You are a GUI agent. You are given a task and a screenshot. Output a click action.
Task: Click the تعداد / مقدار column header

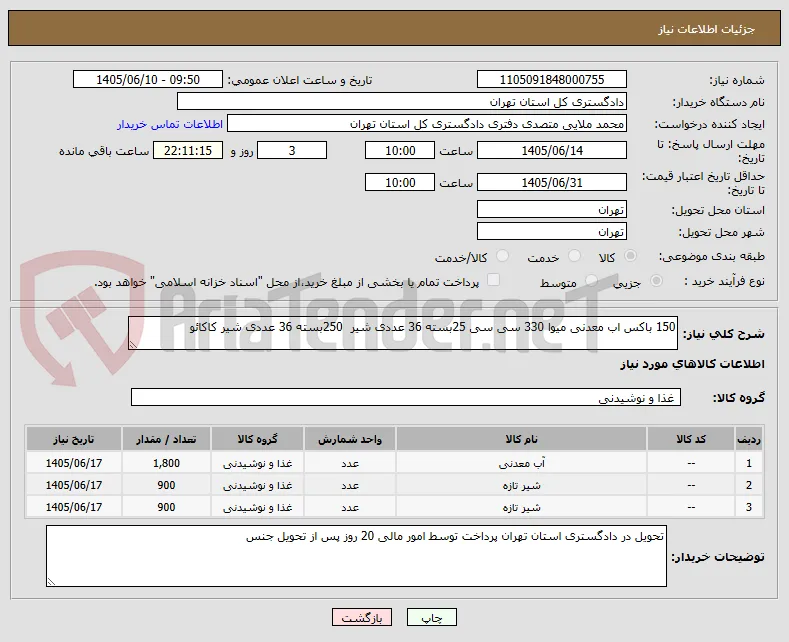pos(166,439)
